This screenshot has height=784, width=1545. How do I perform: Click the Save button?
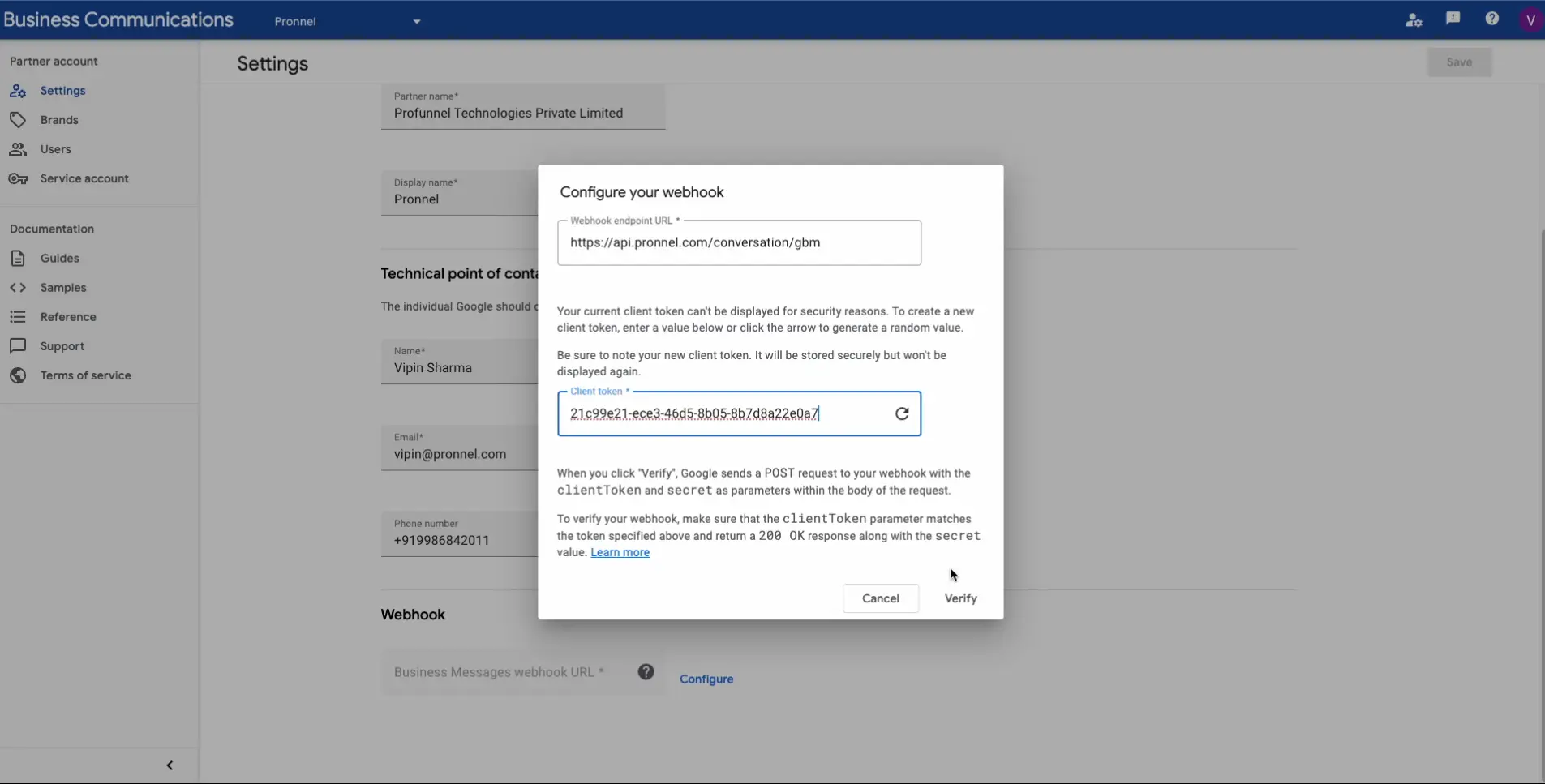[x=1459, y=62]
